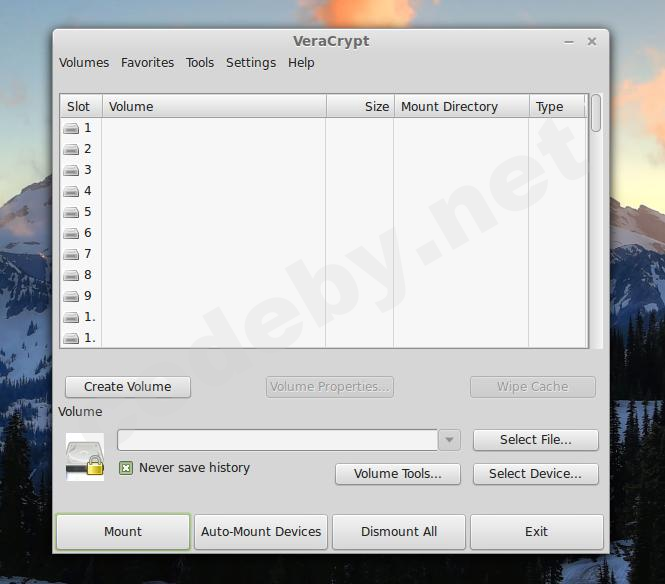Open the Help menu
This screenshot has height=584, width=665.
click(x=301, y=63)
